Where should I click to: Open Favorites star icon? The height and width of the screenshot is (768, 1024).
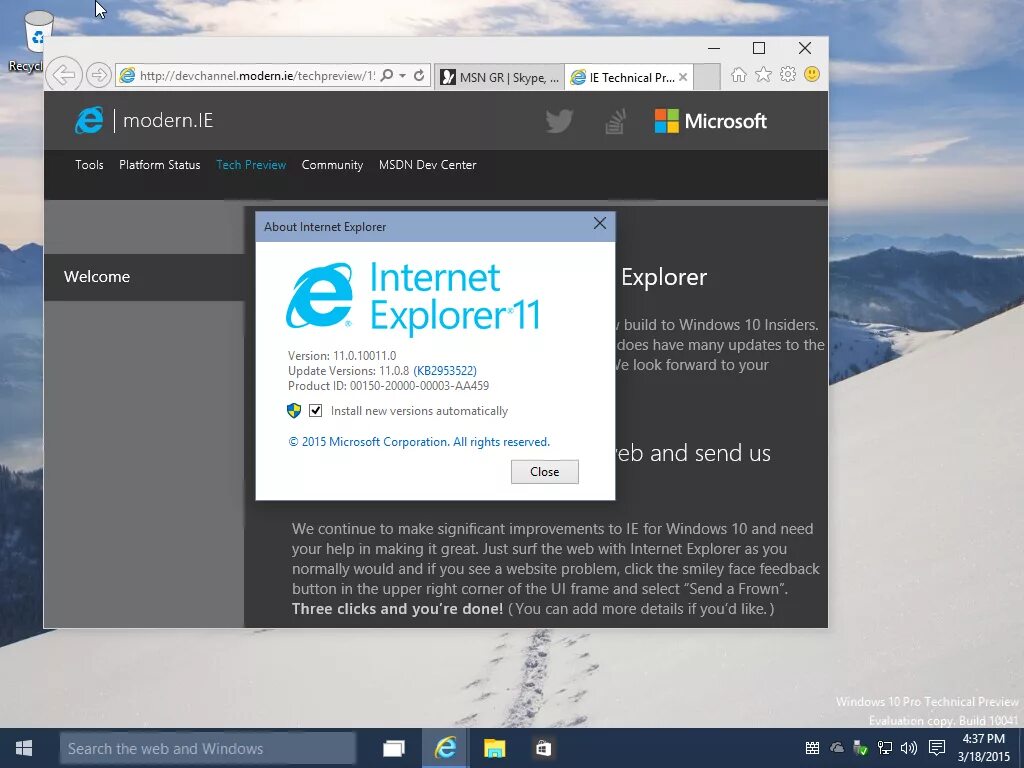[x=763, y=74]
